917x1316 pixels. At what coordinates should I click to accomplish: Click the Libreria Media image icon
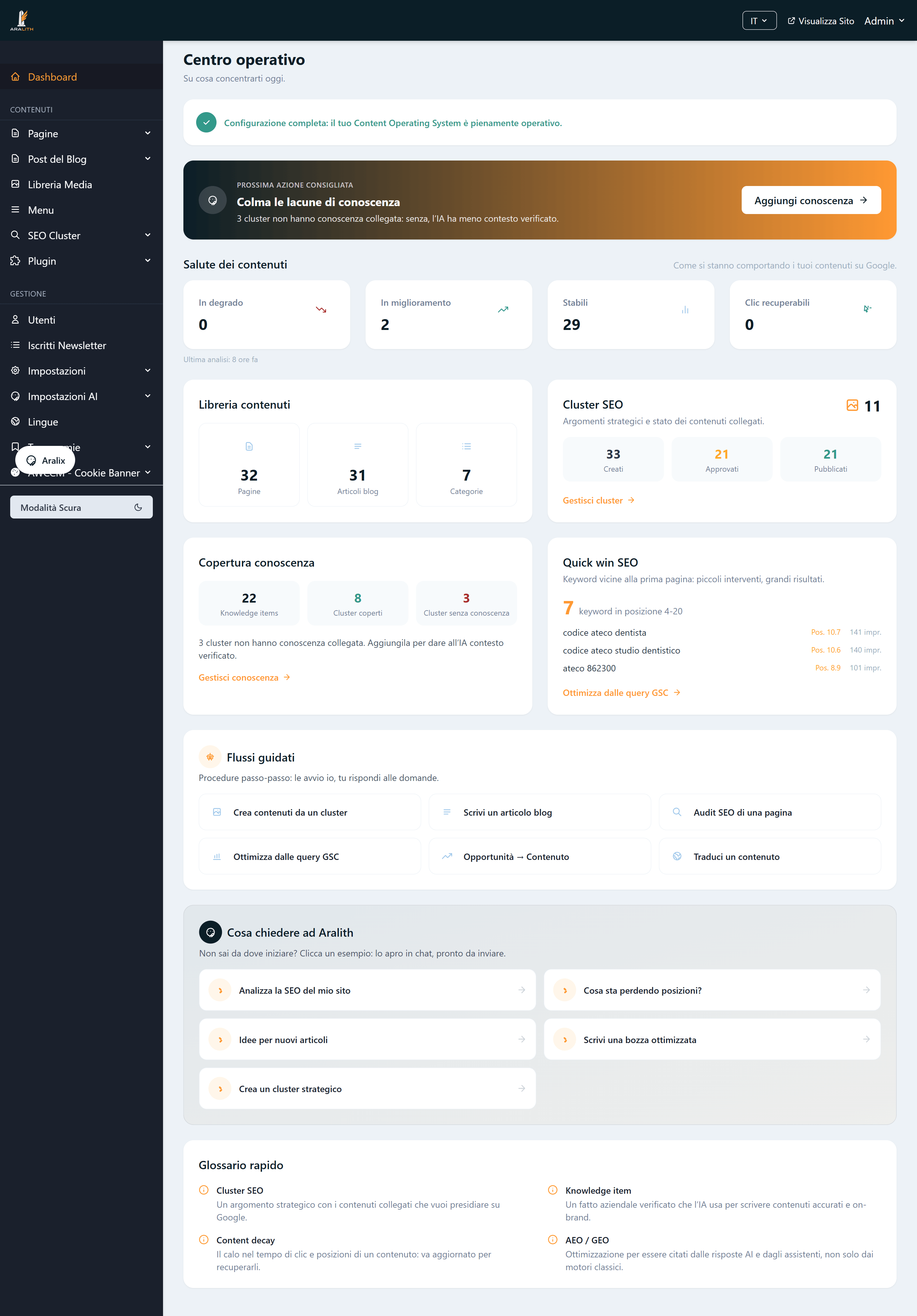click(16, 184)
